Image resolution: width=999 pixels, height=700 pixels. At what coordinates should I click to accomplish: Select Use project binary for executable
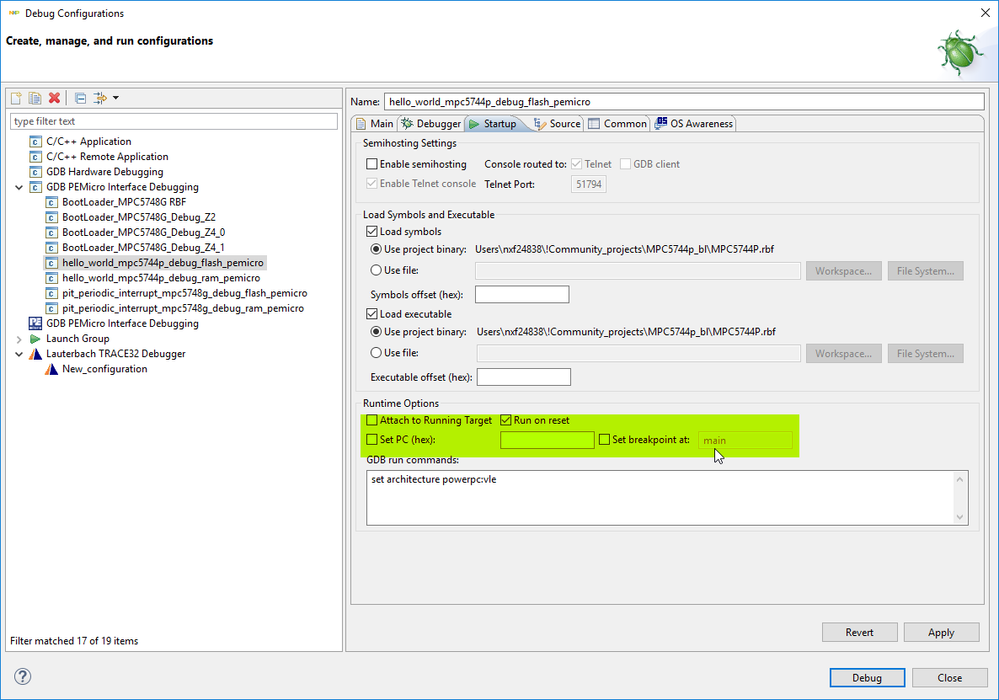(x=377, y=332)
